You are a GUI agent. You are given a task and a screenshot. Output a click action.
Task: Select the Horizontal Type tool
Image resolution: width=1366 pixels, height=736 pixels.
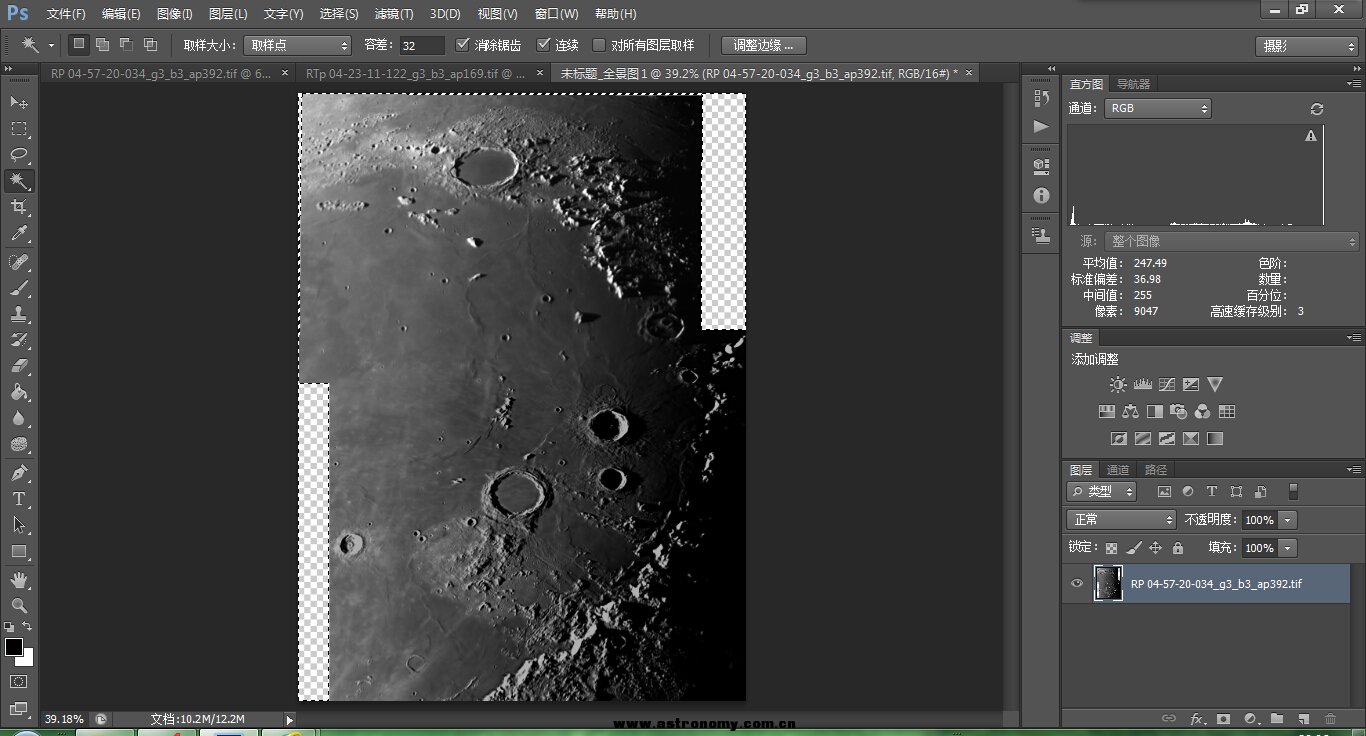[x=19, y=498]
